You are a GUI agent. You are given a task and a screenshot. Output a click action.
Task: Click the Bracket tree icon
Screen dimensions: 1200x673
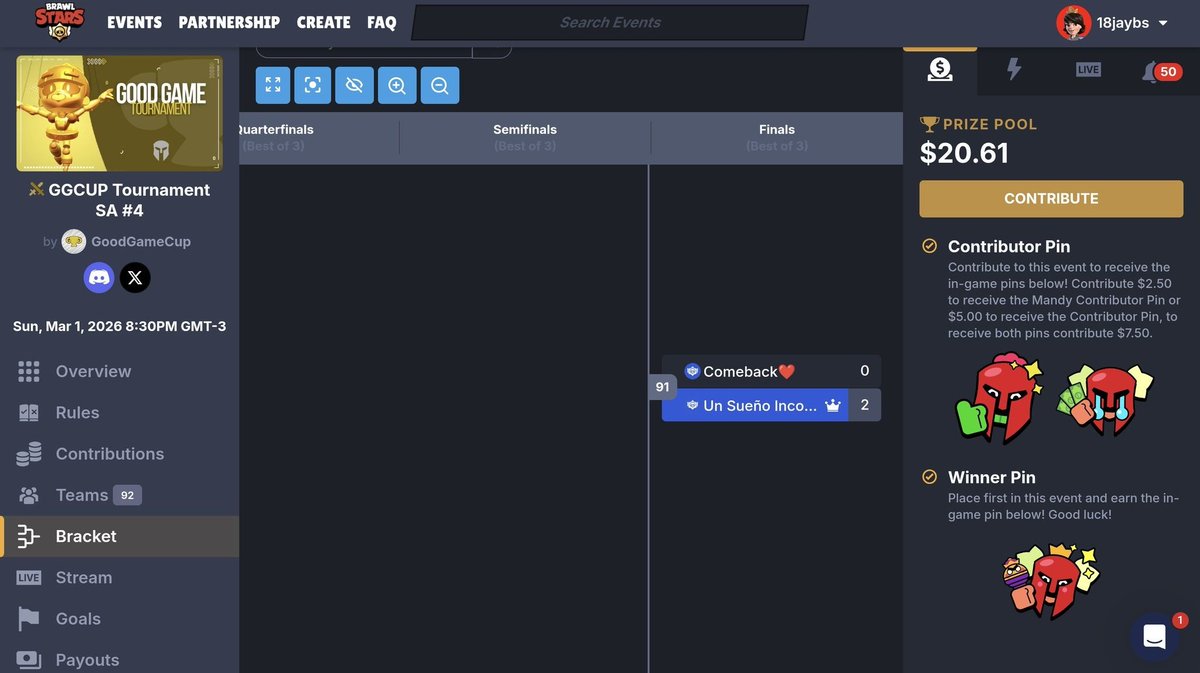pos(29,536)
